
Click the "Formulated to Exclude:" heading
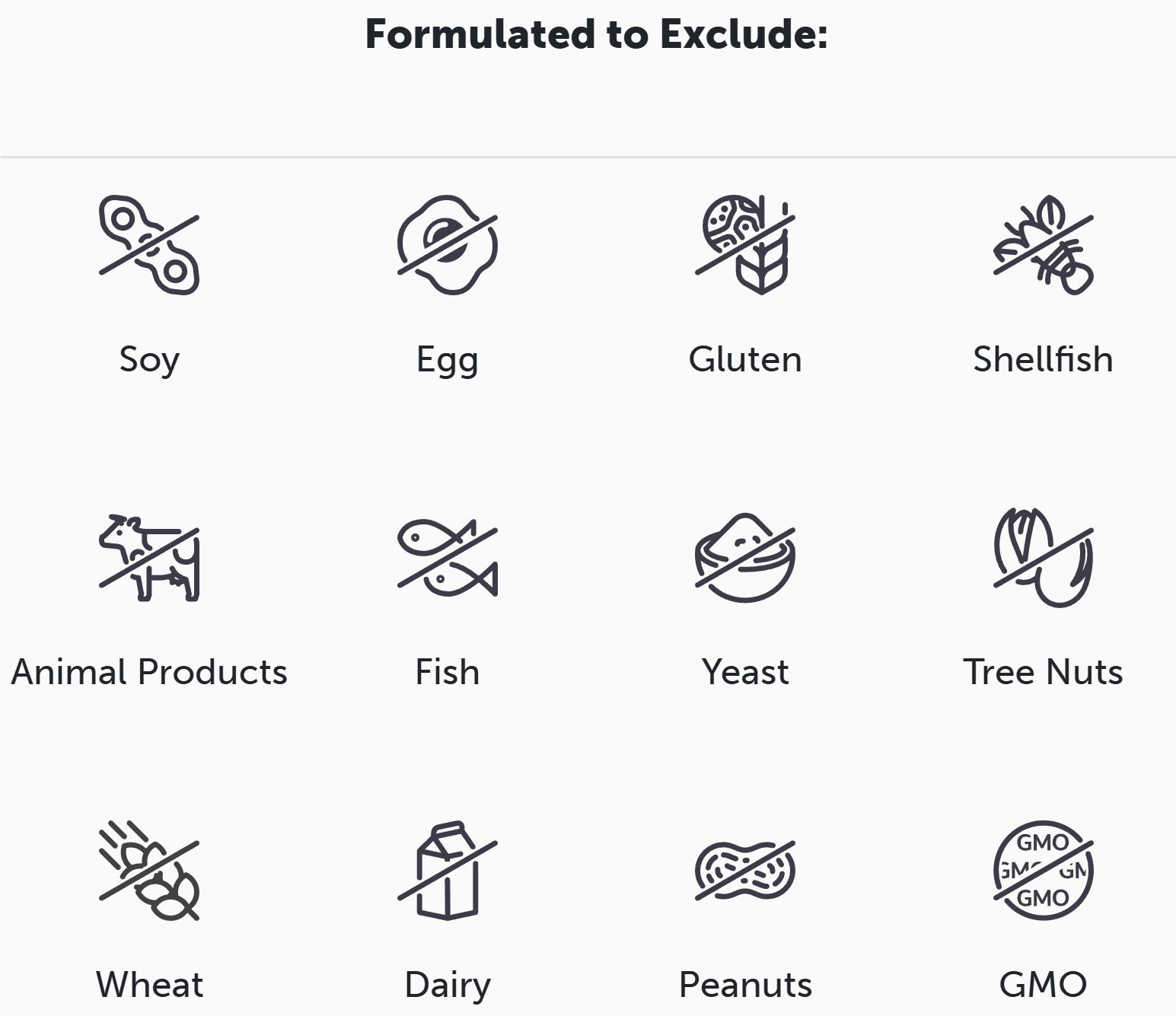pos(596,34)
